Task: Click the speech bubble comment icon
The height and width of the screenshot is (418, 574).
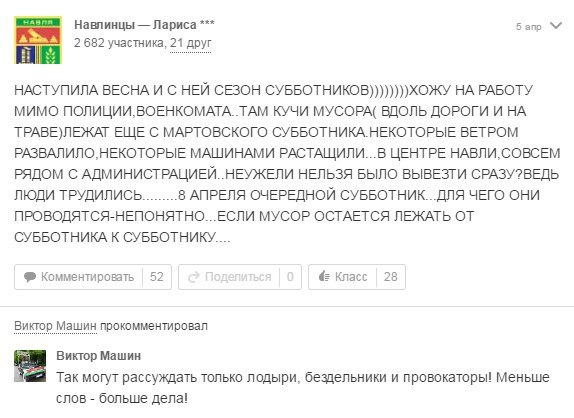Action: point(30,277)
